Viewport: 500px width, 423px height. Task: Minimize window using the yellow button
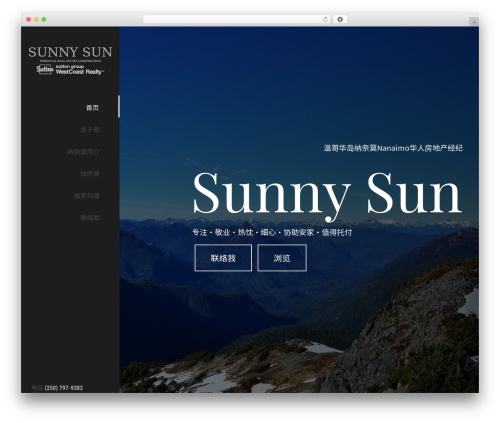click(36, 20)
